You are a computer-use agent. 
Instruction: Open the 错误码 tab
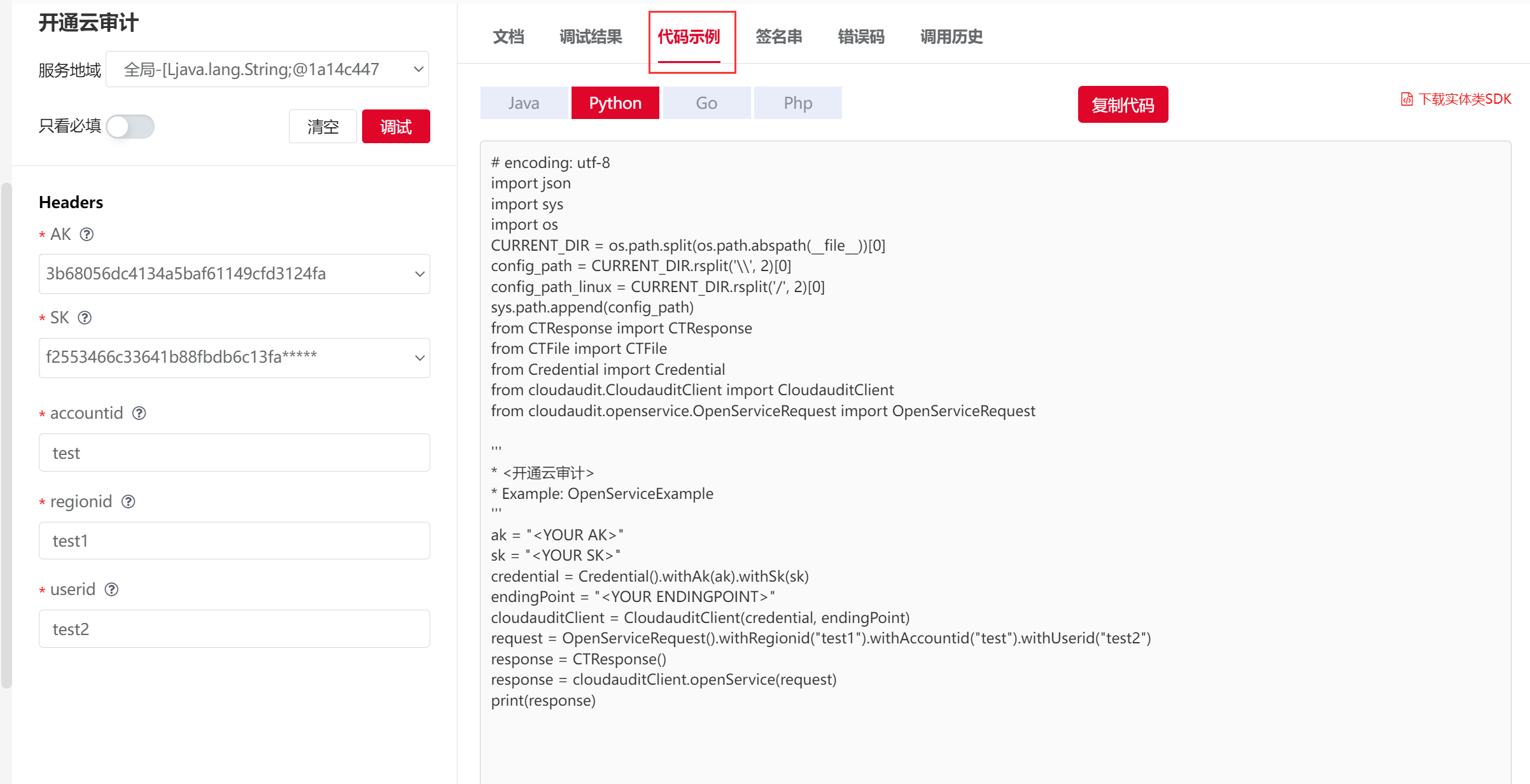click(861, 37)
